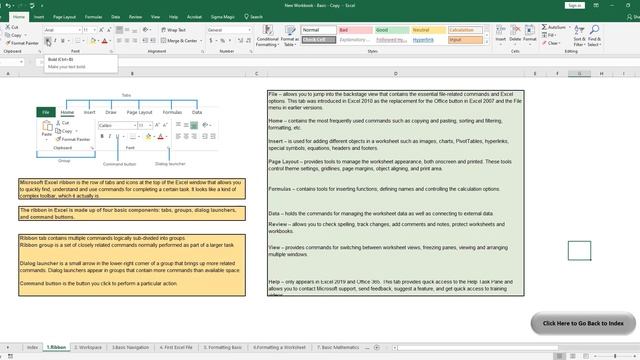
Task: Open the Clear eraser menu
Action: coord(551,43)
